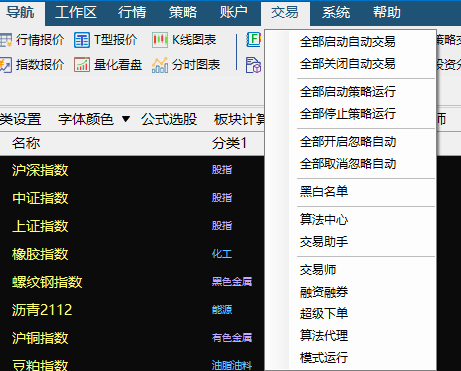
Task: Collapse the open 交易 menu tab
Action: [285, 13]
